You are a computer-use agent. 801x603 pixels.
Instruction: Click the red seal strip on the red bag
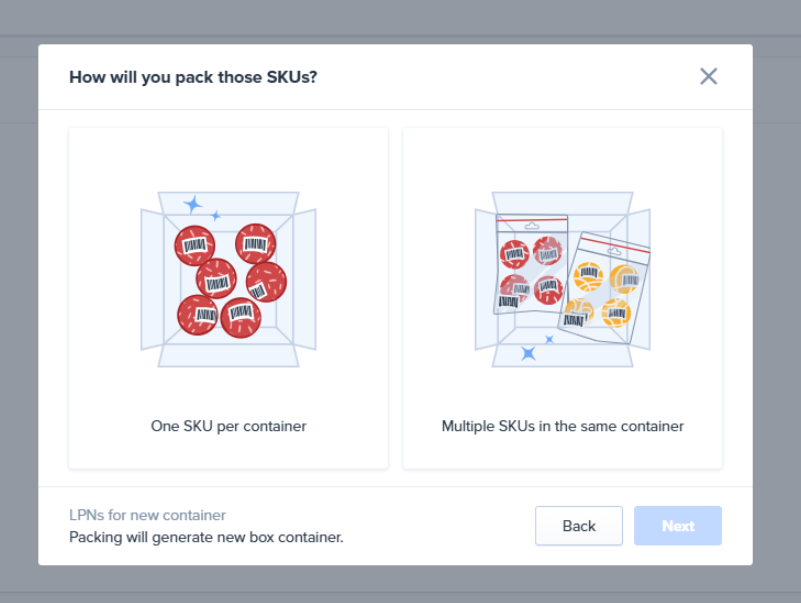pos(532,224)
